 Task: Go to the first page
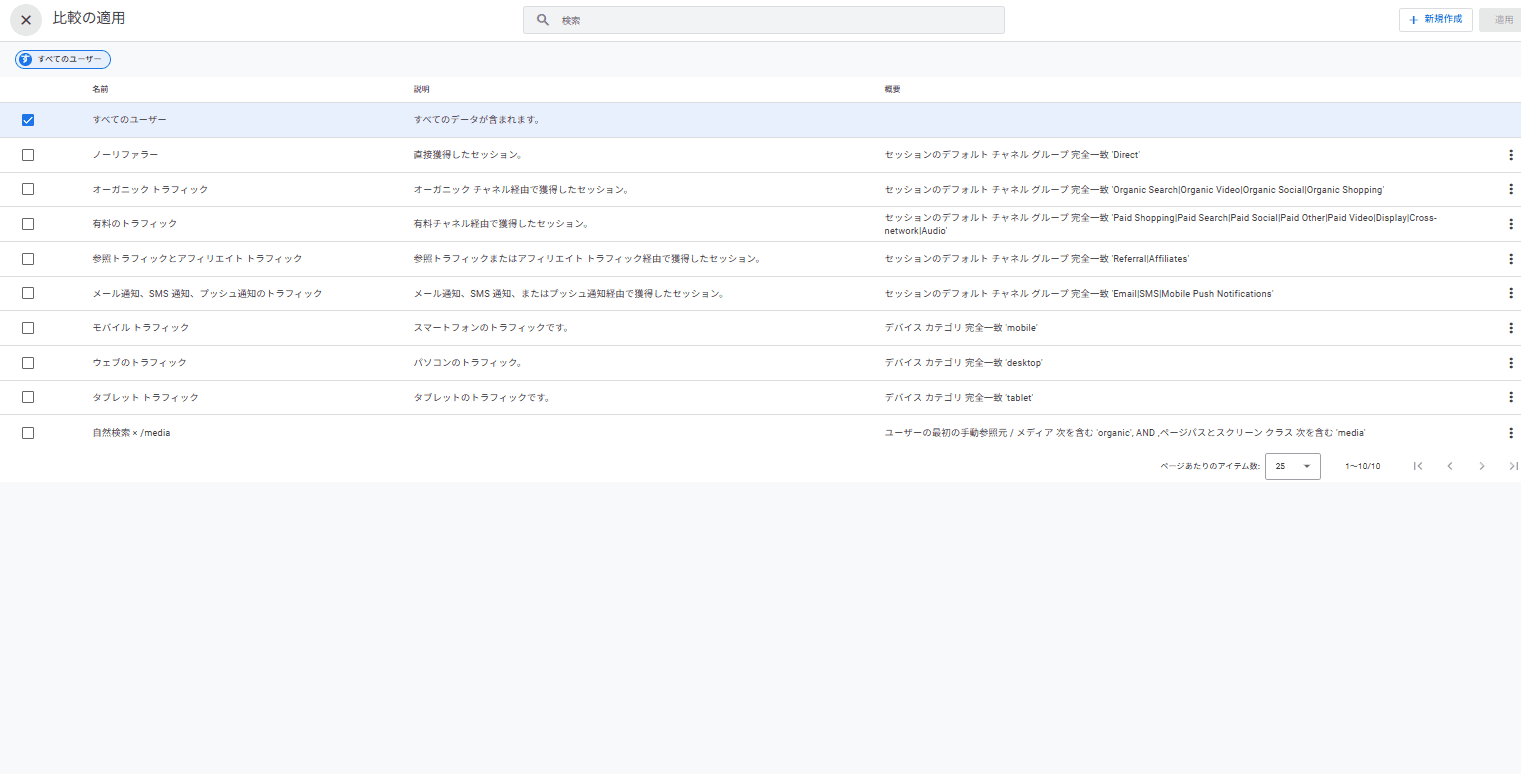tap(1417, 466)
